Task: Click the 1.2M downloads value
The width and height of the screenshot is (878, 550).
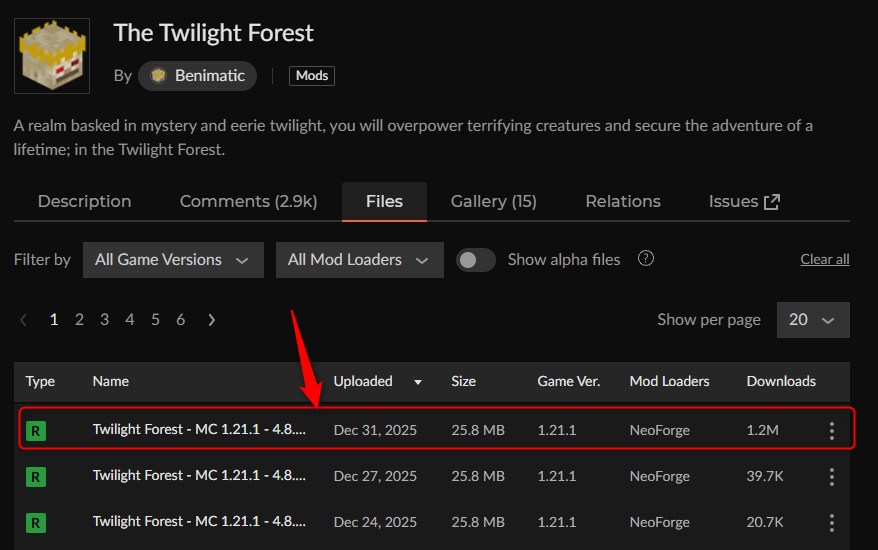Action: tap(763, 430)
